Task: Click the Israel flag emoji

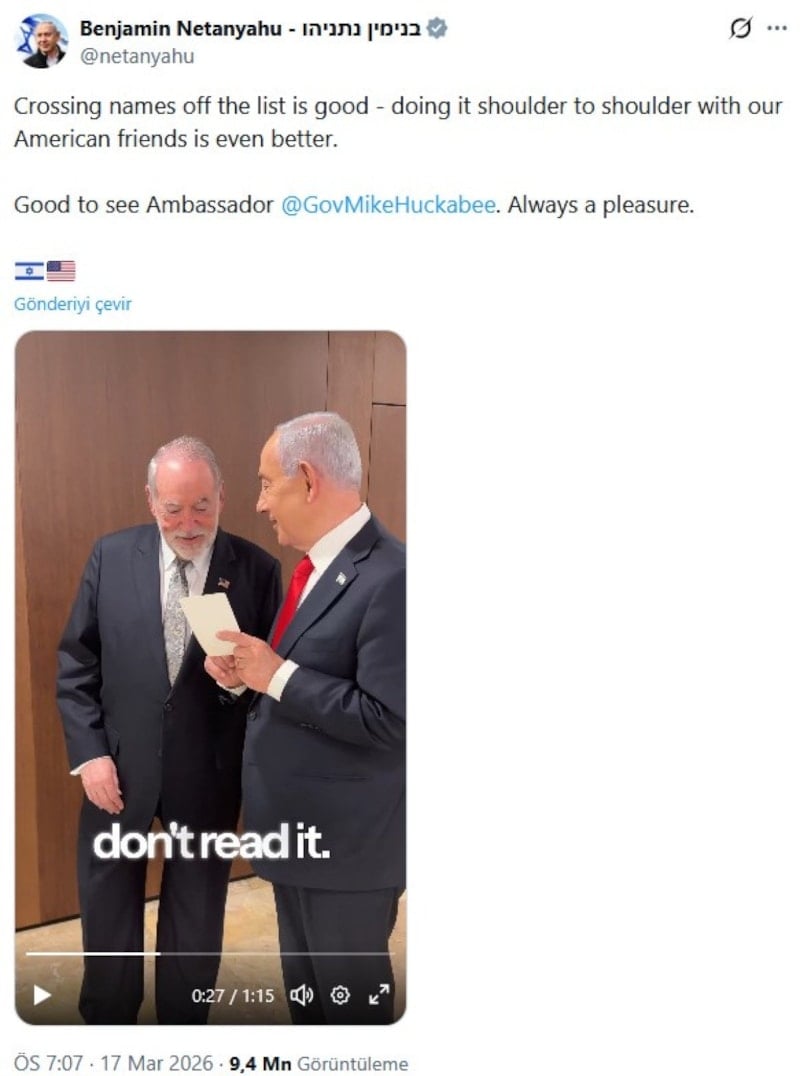Action: coord(30,271)
